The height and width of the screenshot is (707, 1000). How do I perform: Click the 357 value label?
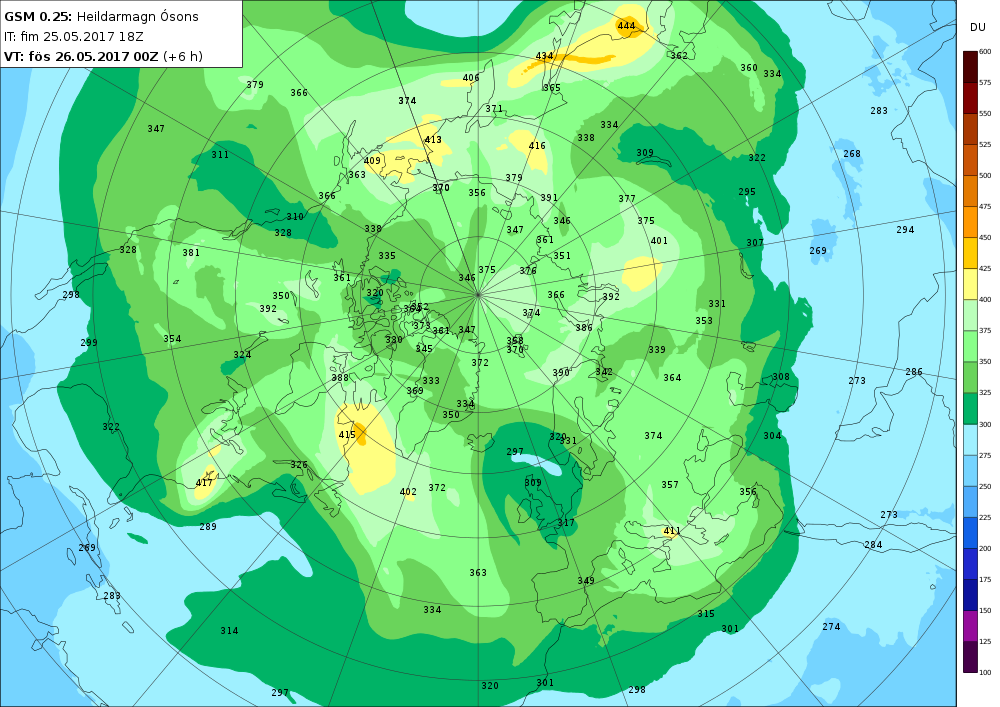670,485
